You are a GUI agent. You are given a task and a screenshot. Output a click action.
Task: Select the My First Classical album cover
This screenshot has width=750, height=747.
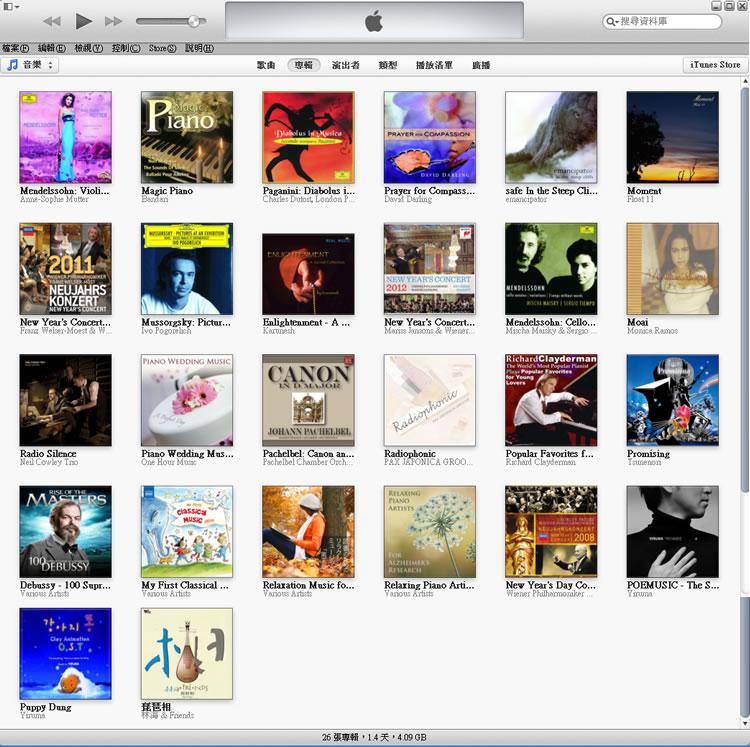(x=187, y=532)
